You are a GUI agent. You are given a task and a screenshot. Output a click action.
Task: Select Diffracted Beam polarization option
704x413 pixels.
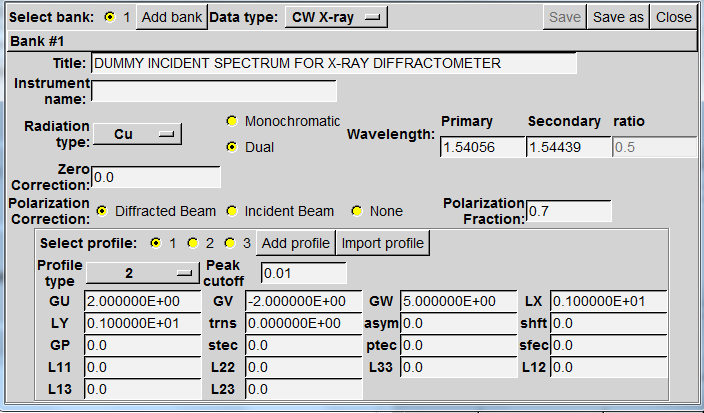(x=102, y=211)
